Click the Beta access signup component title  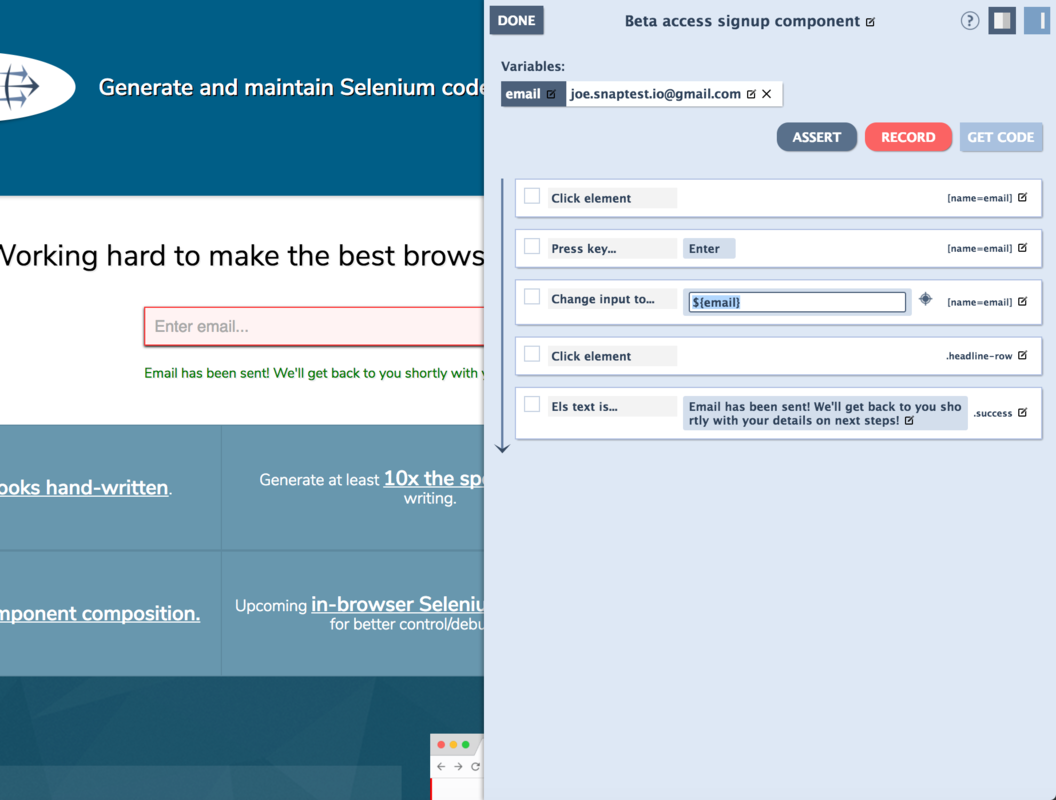(742, 22)
